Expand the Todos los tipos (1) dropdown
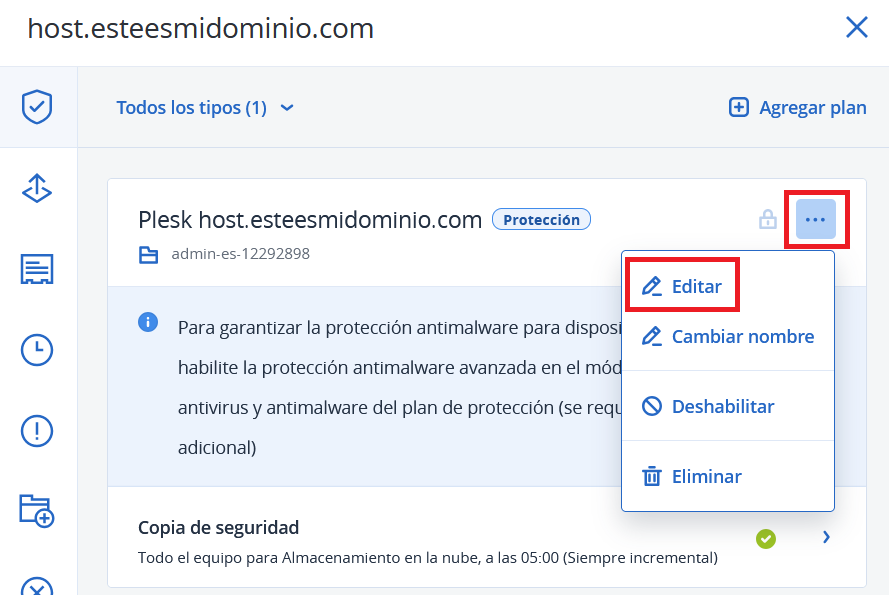 [x=205, y=107]
